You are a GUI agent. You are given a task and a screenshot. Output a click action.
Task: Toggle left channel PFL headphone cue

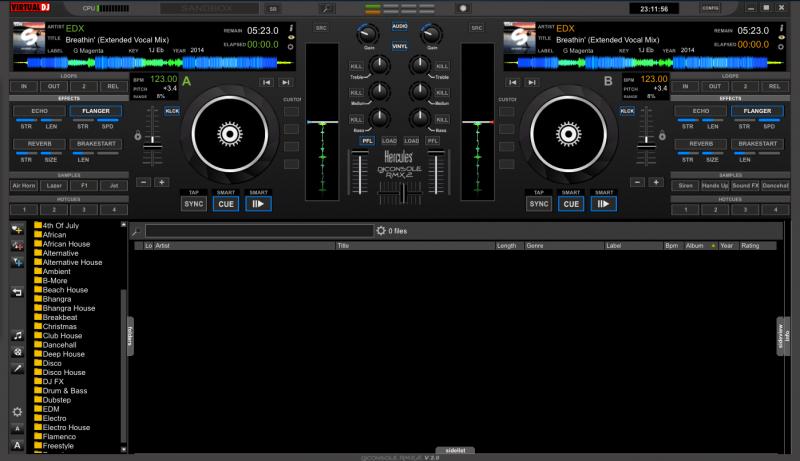tap(367, 141)
